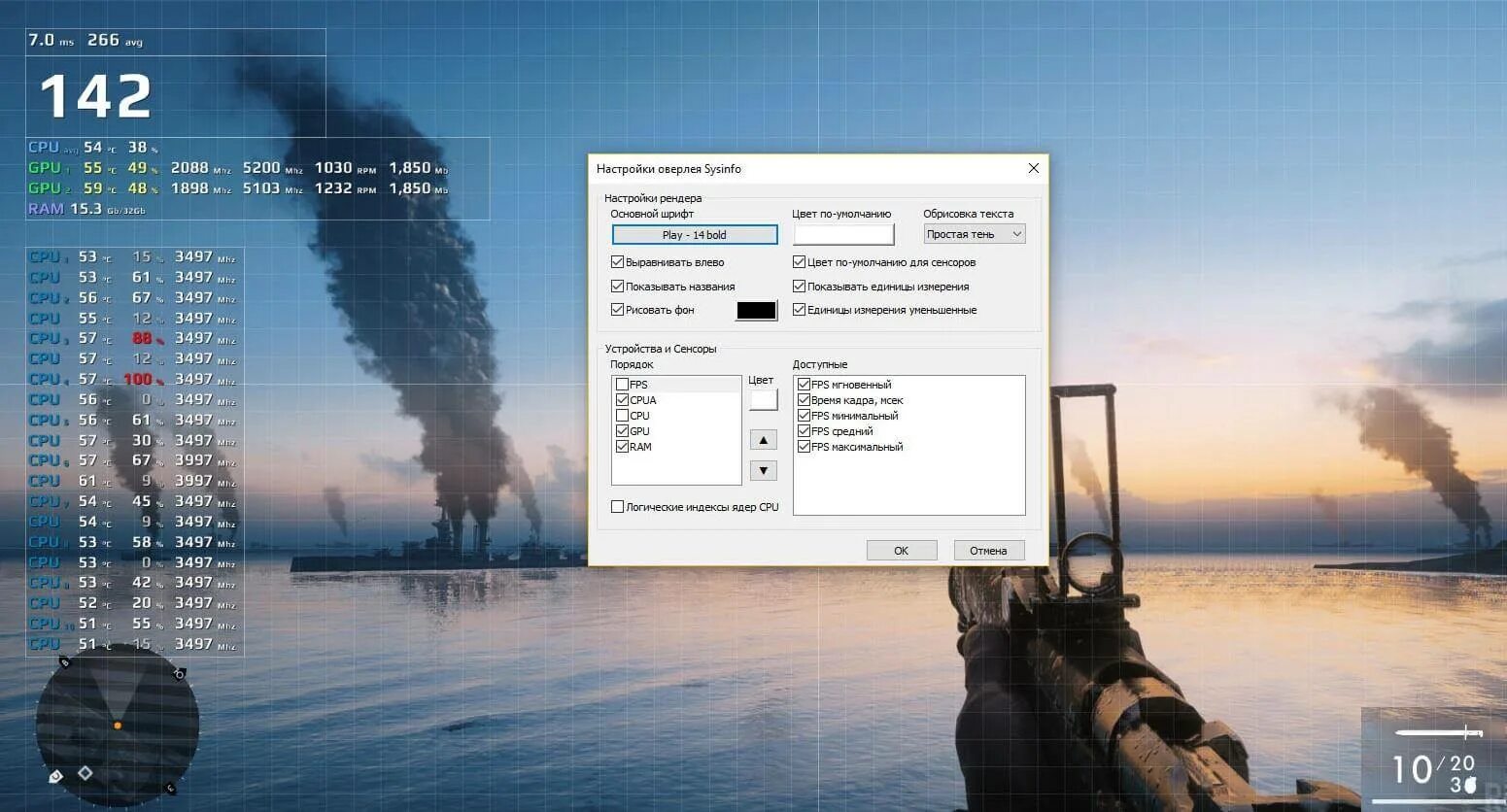Click the 2088 Mhz GPU clock value
This screenshot has height=812, width=1507.
(201, 168)
